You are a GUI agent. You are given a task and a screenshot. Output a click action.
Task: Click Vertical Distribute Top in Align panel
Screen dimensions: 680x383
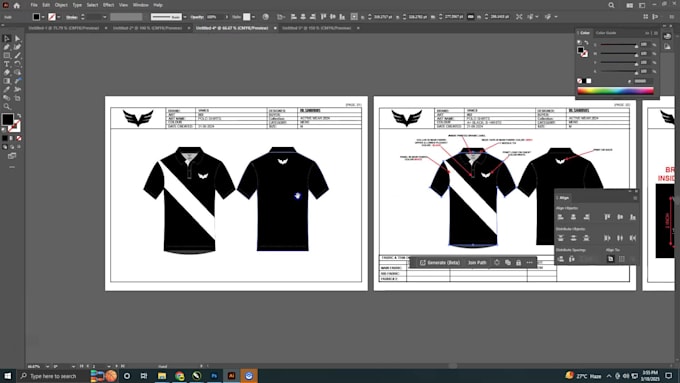pyautogui.click(x=560, y=238)
